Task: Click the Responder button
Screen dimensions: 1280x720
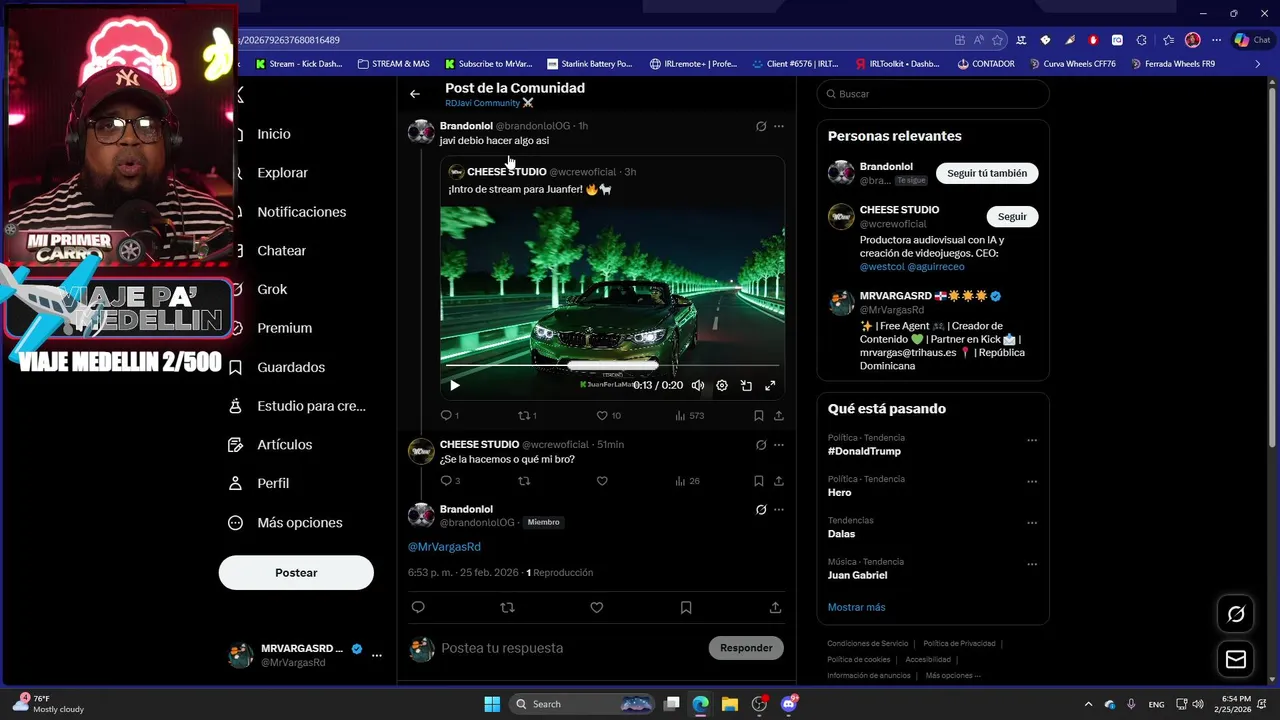Action: [x=746, y=648]
